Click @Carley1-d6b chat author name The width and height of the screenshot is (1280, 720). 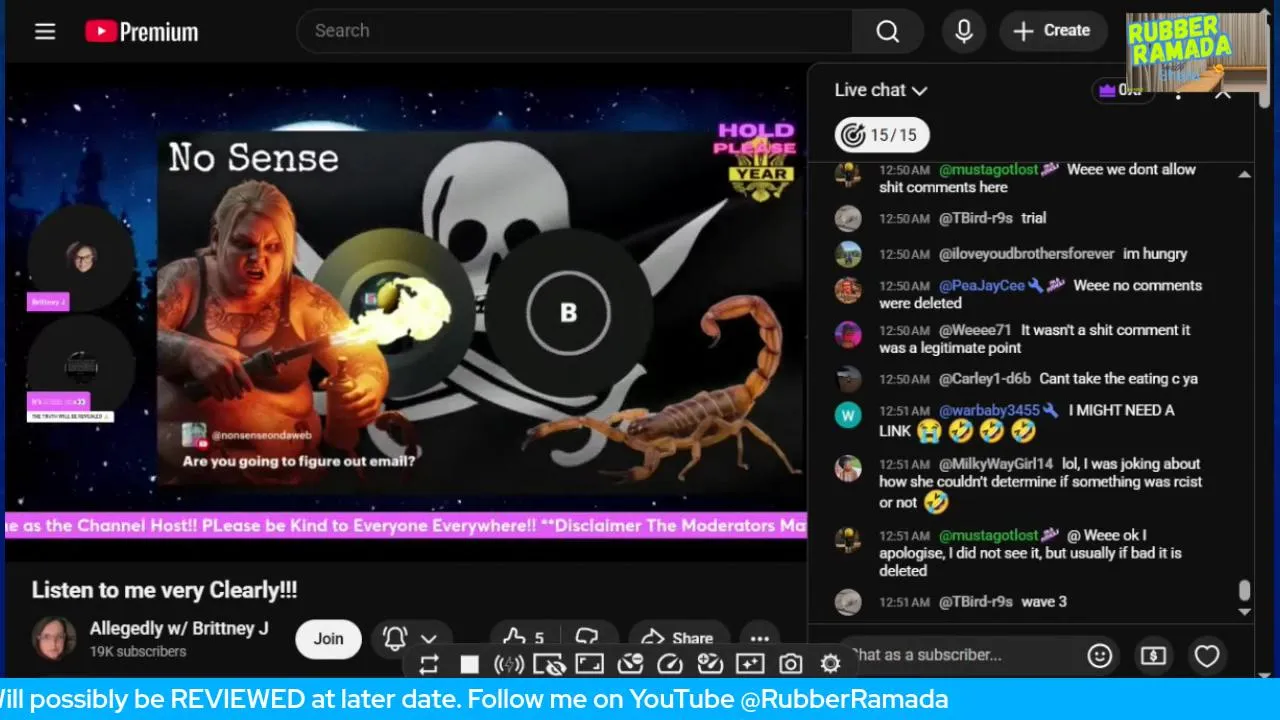tap(985, 379)
